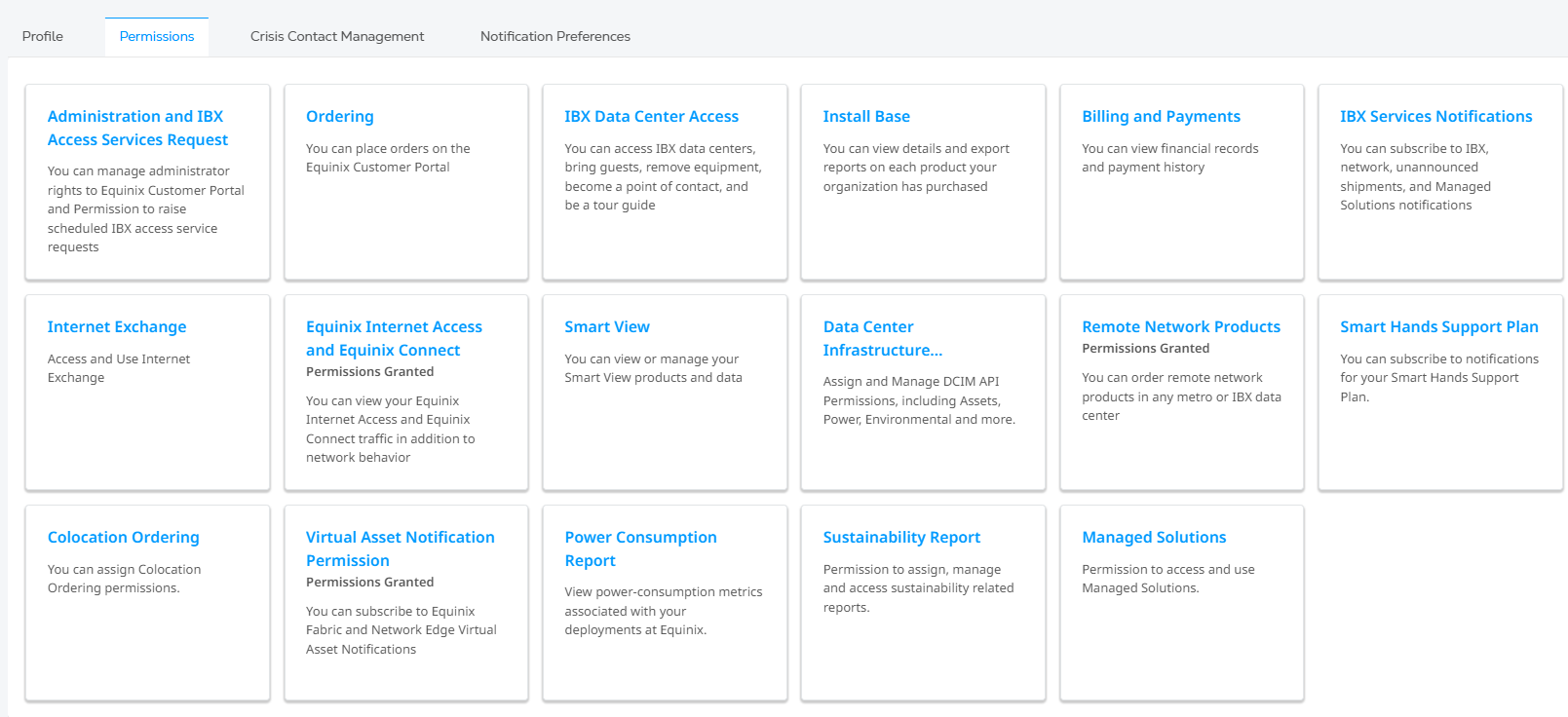
Task: Click 'You can view or manage your' text
Action: pyautogui.click(x=652, y=359)
